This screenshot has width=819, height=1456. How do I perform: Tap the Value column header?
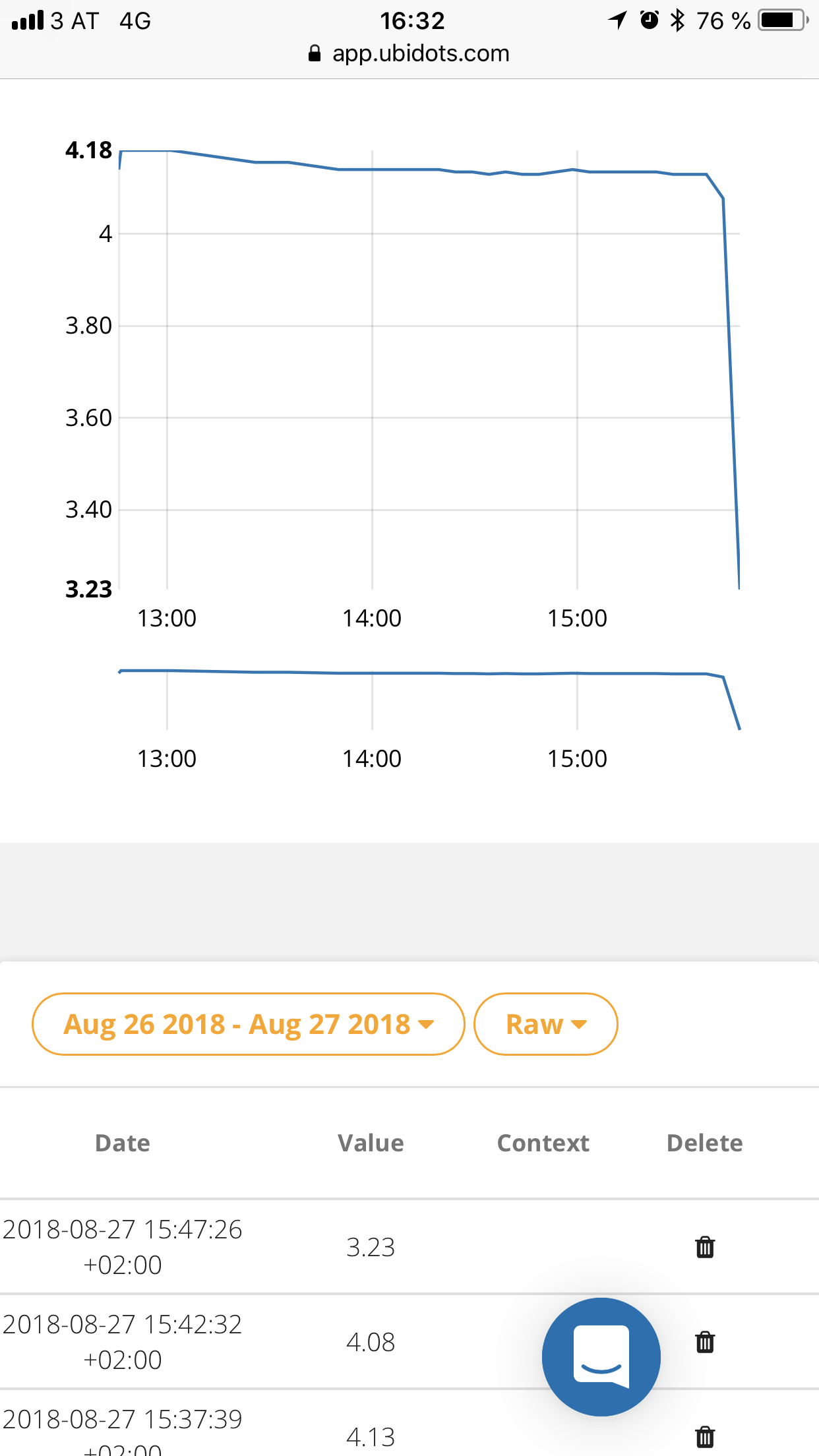click(371, 1143)
